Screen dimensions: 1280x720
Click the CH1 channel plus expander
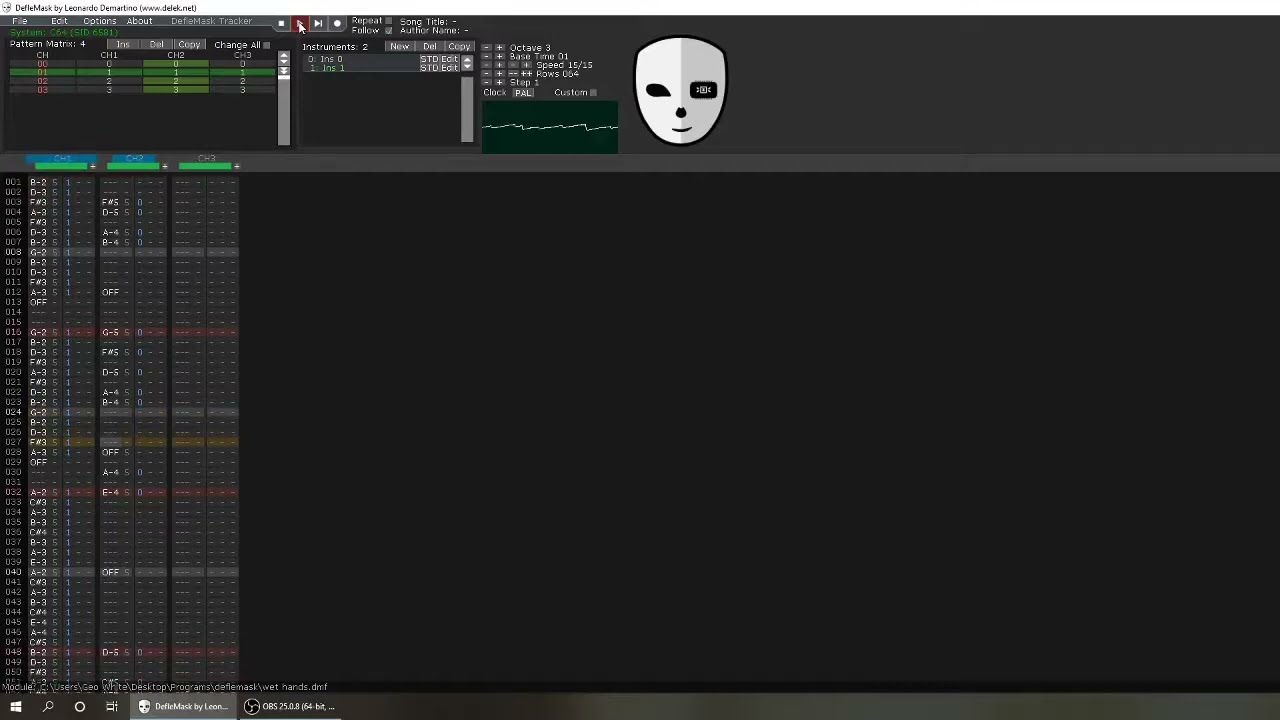[x=93, y=166]
